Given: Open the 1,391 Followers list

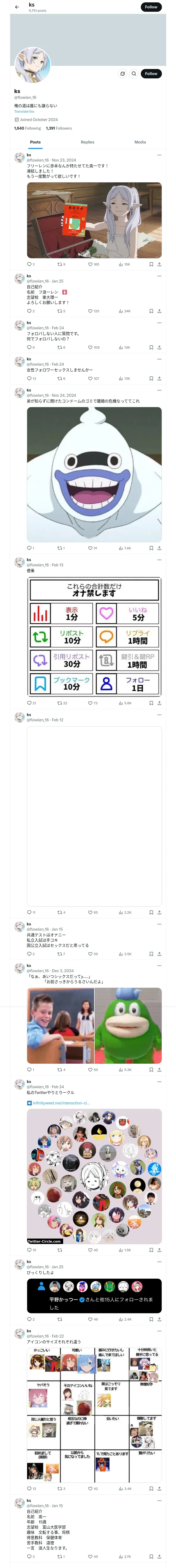Looking at the screenshot, I should click(x=59, y=128).
